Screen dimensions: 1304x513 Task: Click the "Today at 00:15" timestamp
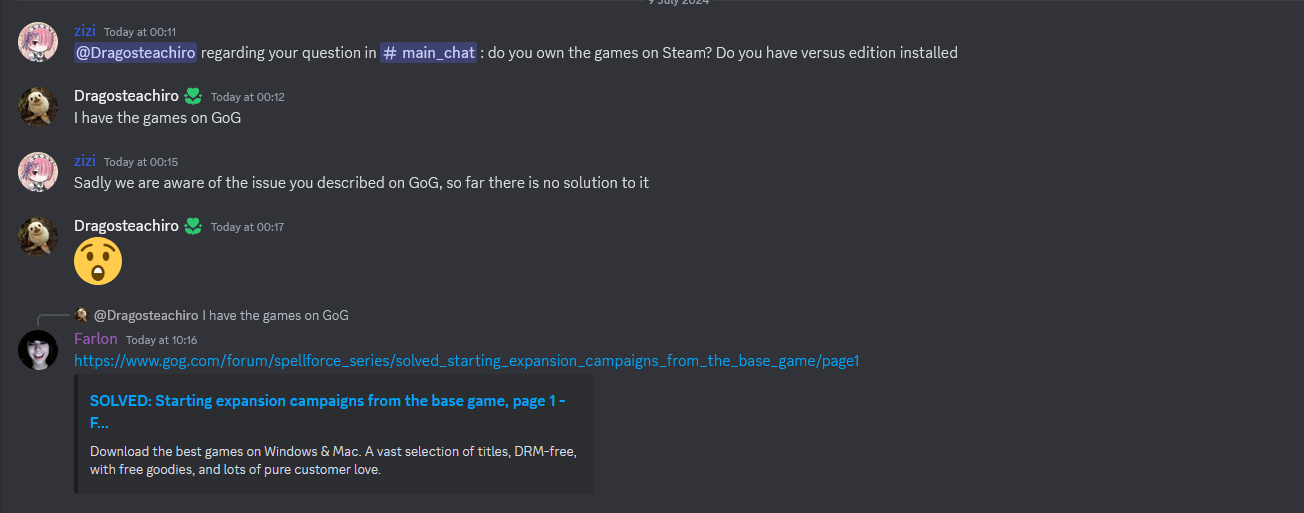tap(140, 162)
